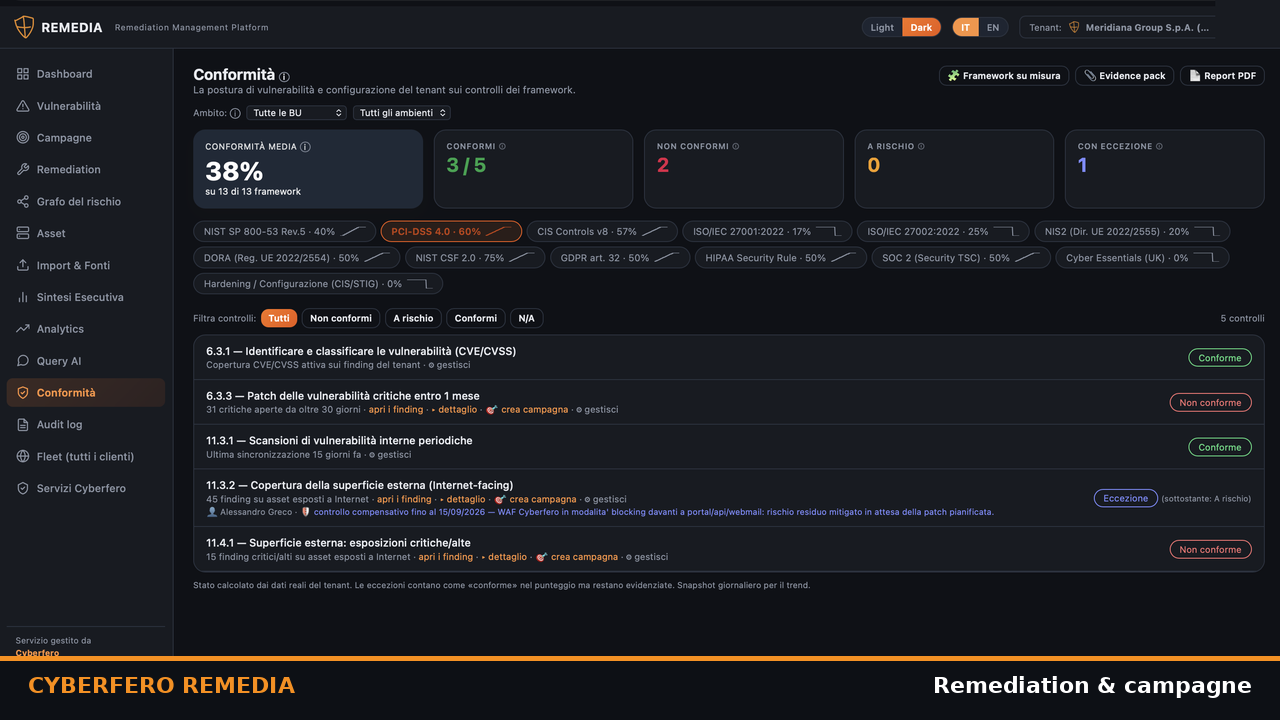
Task: Click the Audit log document icon
Action: tap(23, 425)
